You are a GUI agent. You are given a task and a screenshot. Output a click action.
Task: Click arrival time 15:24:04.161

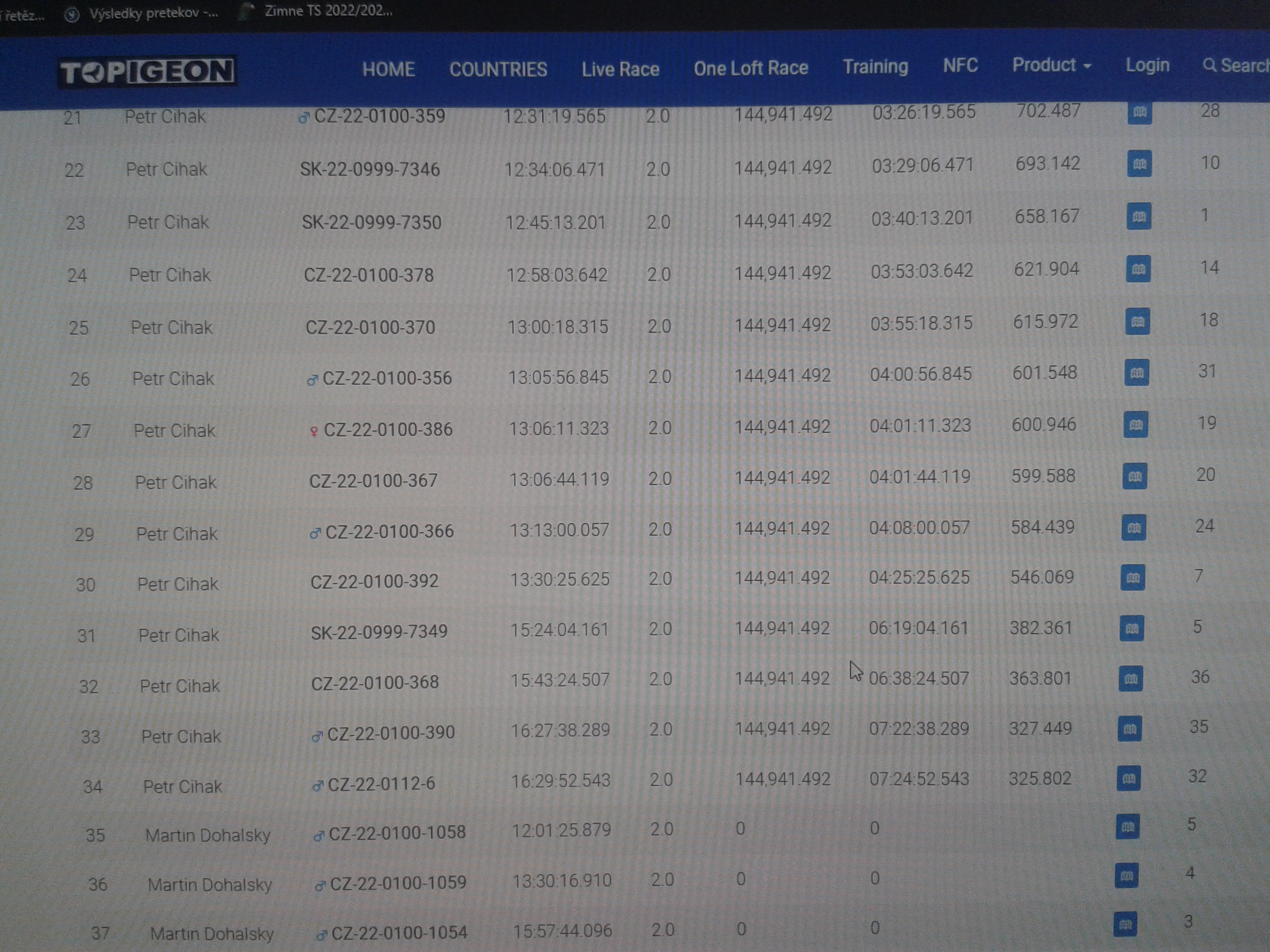click(x=560, y=630)
